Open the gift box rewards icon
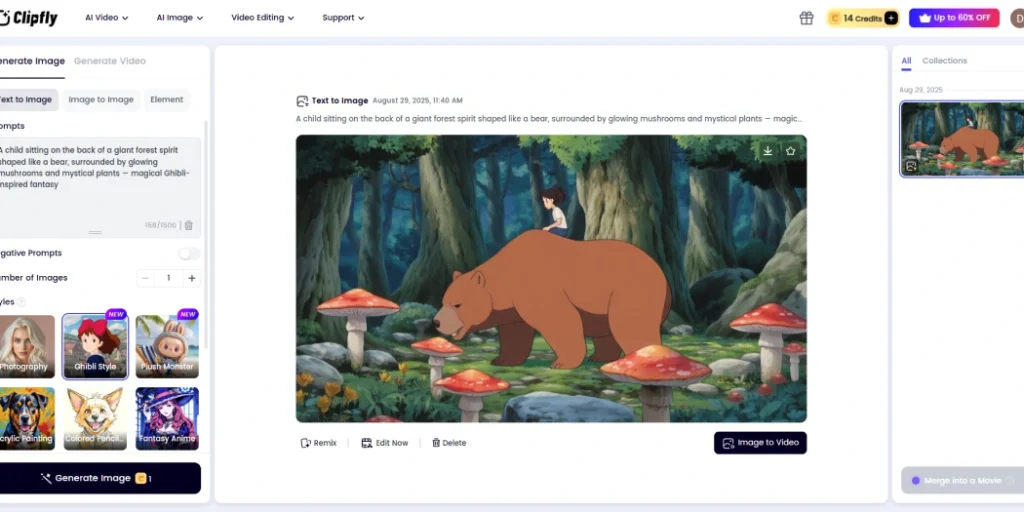This screenshot has width=1024, height=512. (806, 18)
